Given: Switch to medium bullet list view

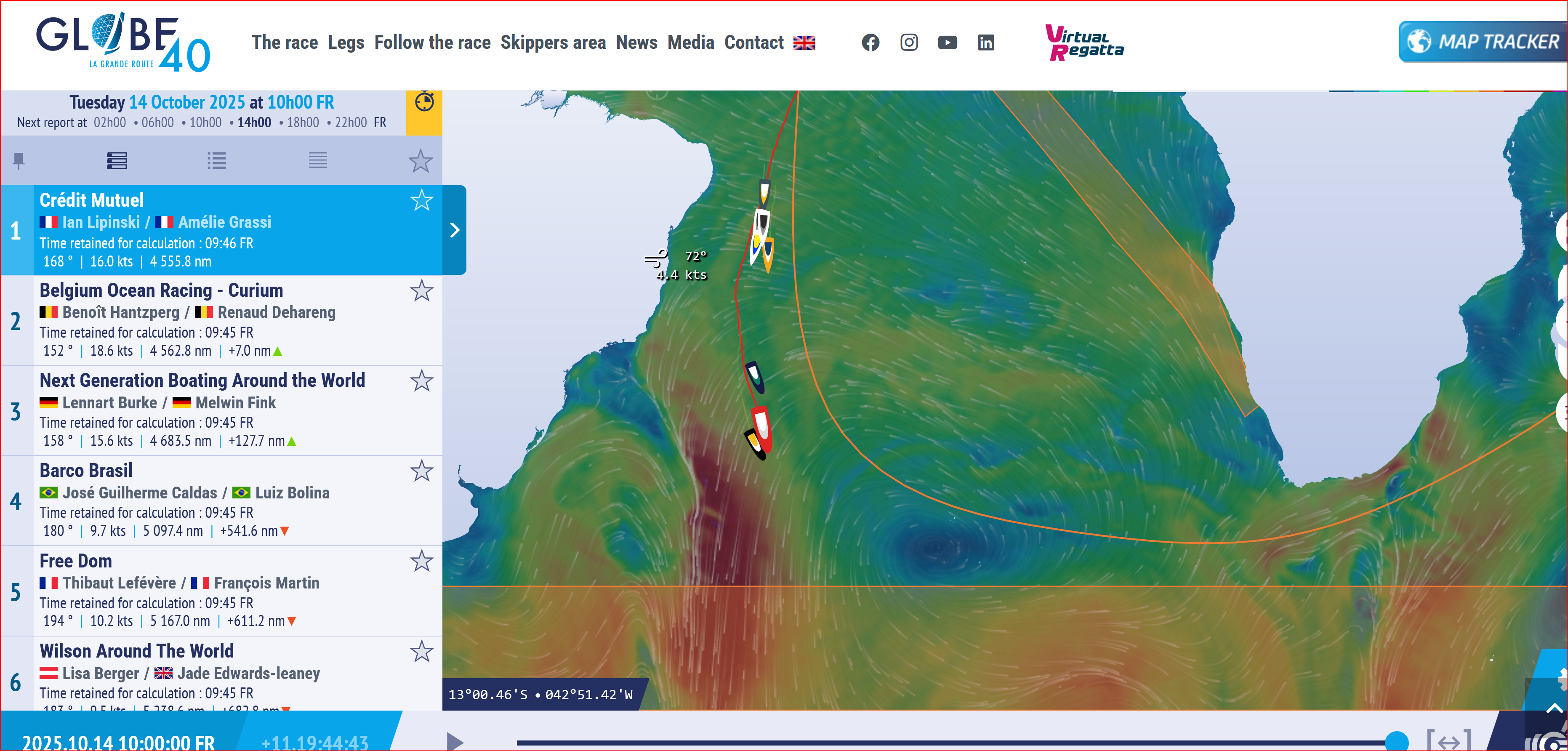Looking at the screenshot, I should (217, 160).
